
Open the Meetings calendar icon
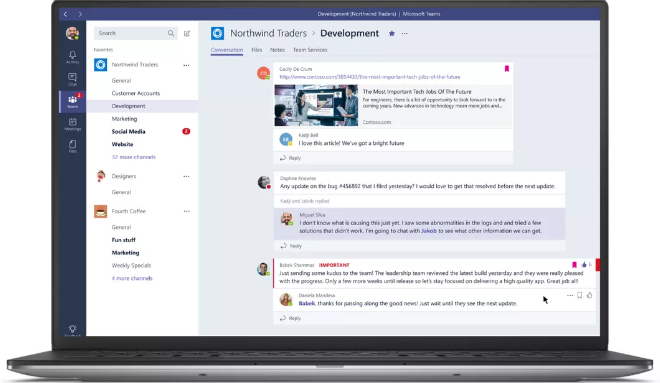click(72, 124)
